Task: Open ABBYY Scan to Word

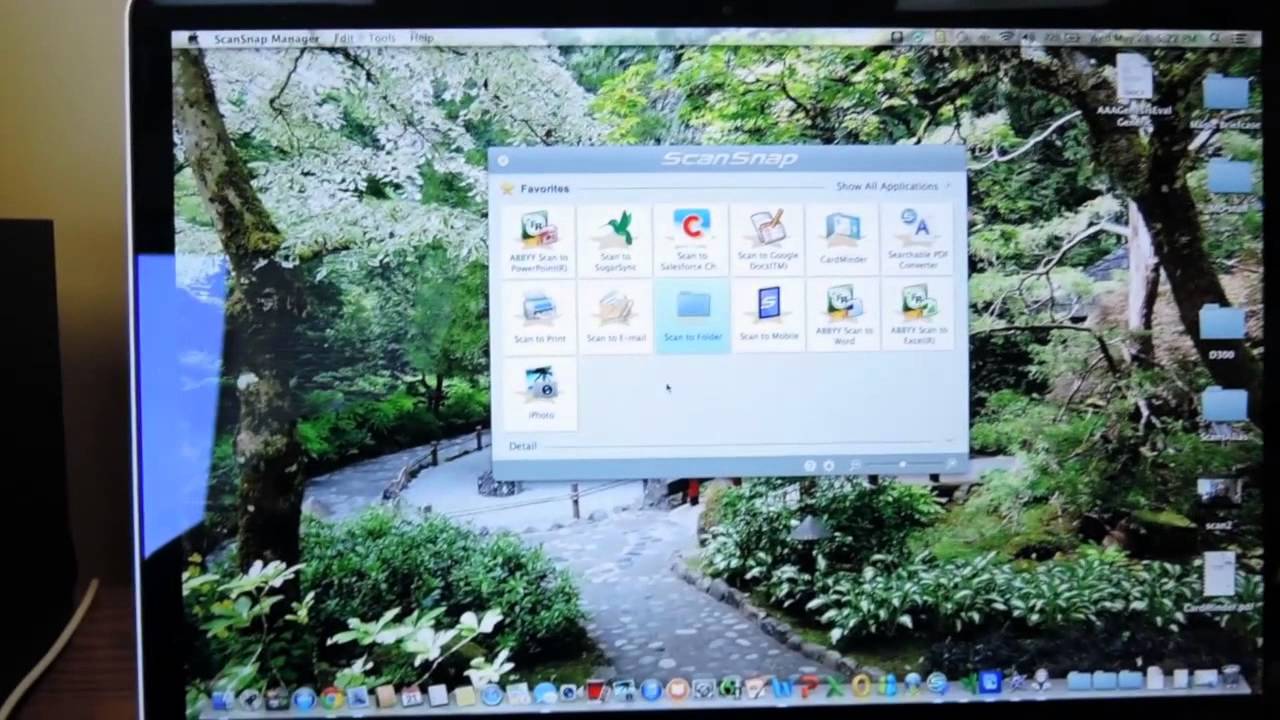Action: tap(843, 315)
